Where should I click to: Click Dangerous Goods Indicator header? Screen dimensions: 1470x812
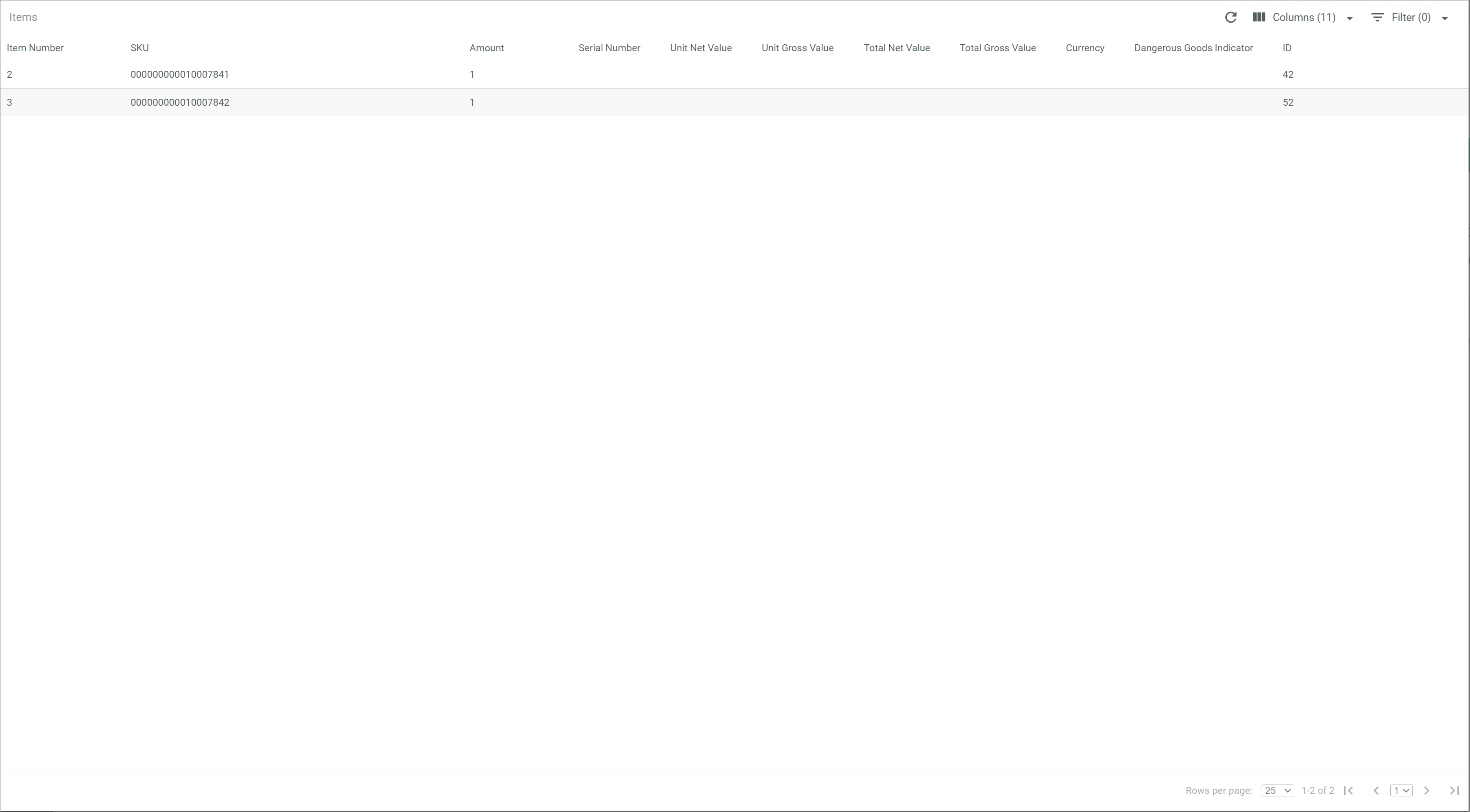[x=1193, y=48]
